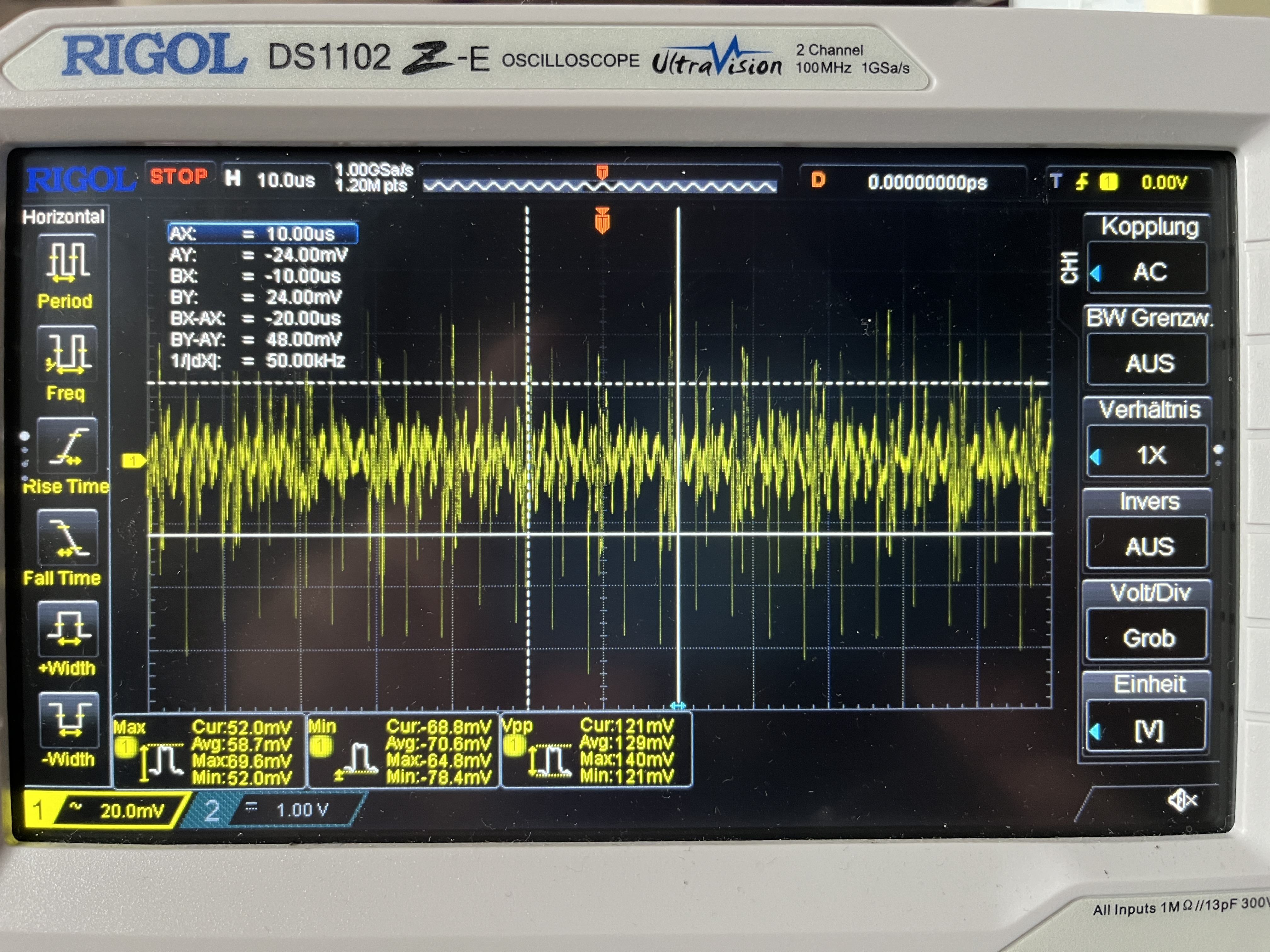Select the -Width measurement icon
The image size is (1270, 952).
point(69,721)
